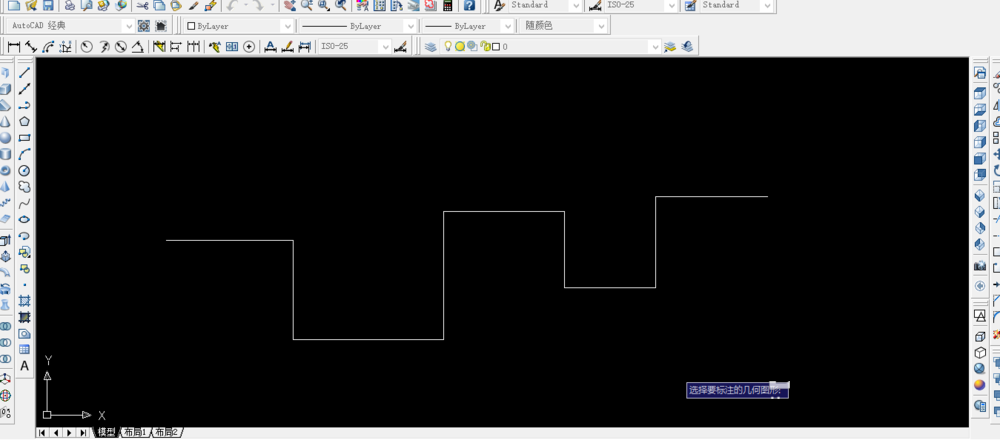Select the Hatch tool
This screenshot has height=440, width=1000.
24,300
